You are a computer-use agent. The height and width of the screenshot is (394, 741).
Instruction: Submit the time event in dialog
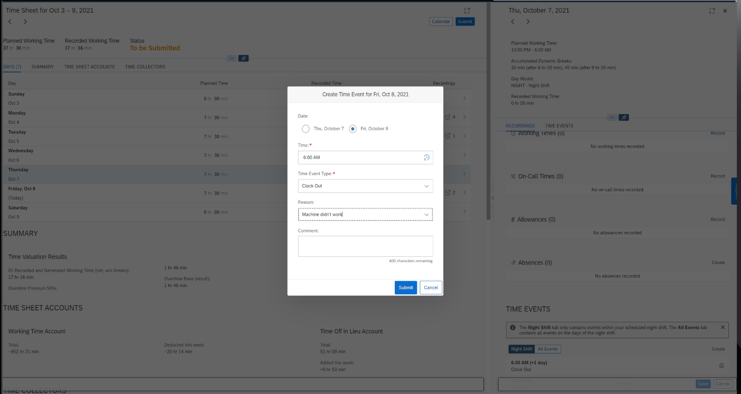point(405,288)
